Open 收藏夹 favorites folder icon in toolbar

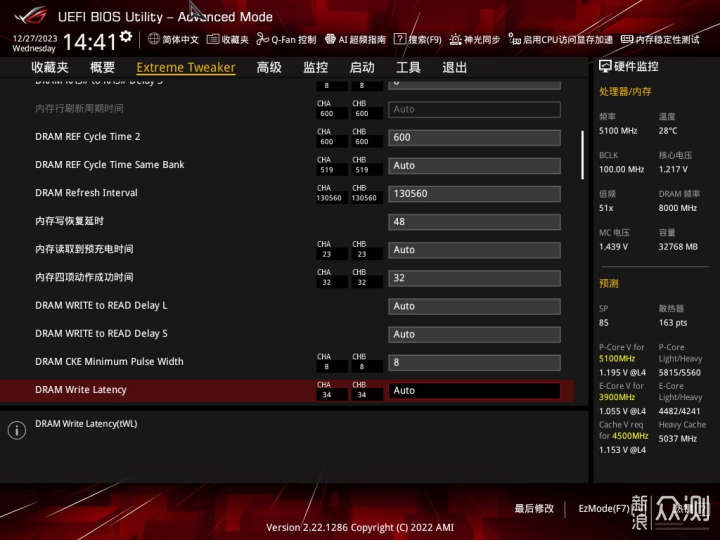[212, 39]
